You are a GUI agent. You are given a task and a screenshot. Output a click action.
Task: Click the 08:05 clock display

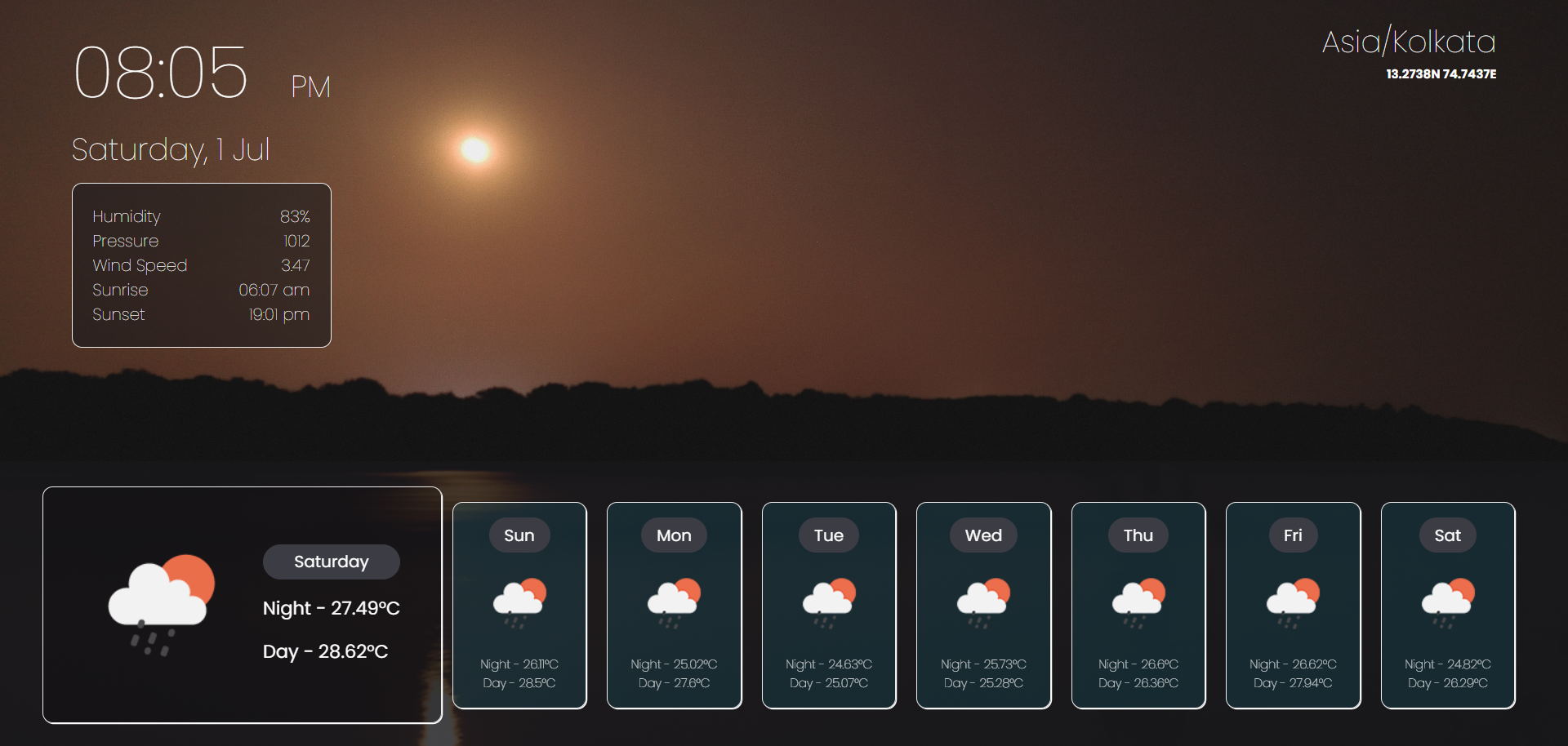tap(161, 73)
